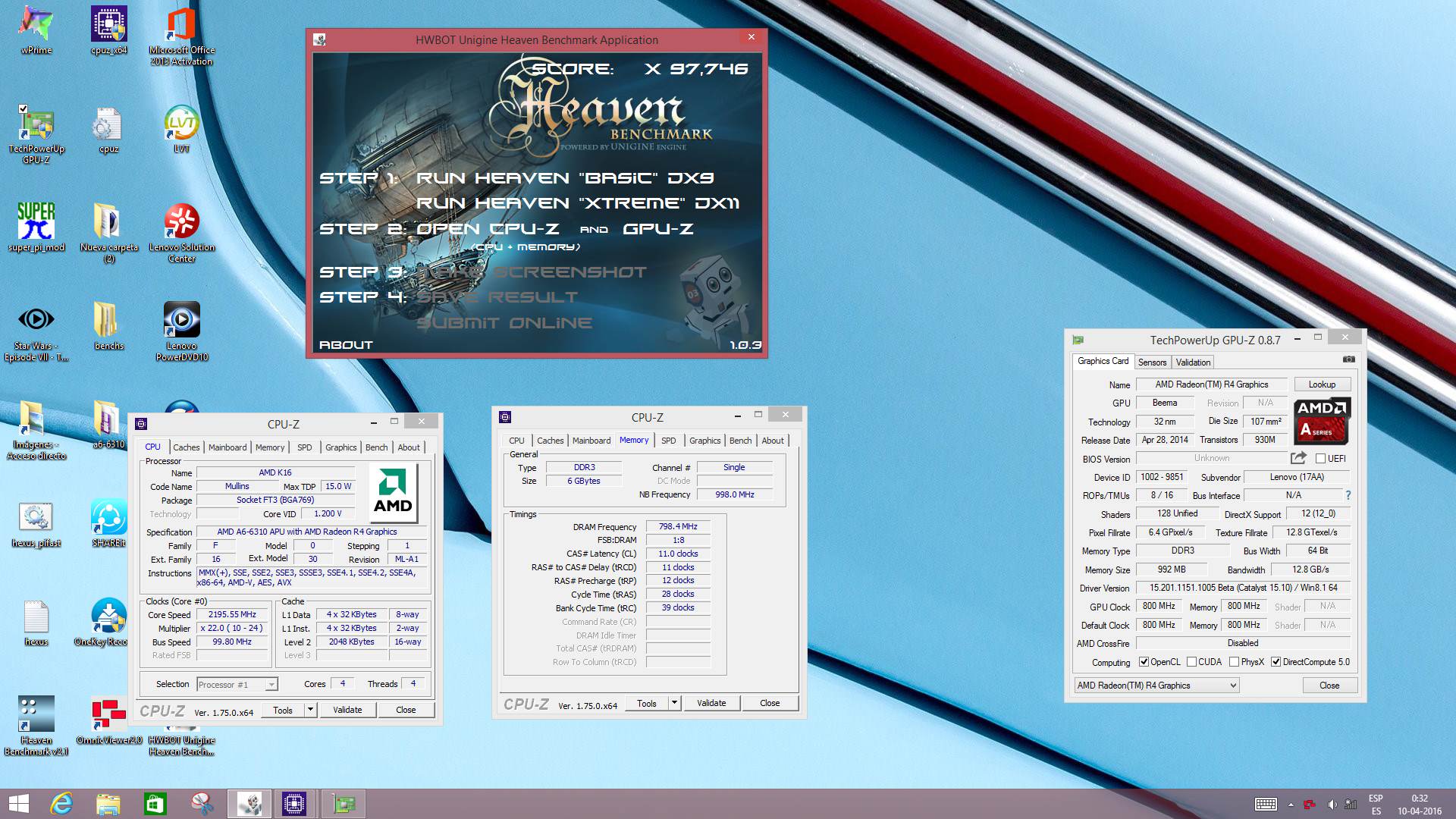The height and width of the screenshot is (819, 1456).
Task: Open the Sensors tab in GPU-Z
Action: [x=1152, y=362]
